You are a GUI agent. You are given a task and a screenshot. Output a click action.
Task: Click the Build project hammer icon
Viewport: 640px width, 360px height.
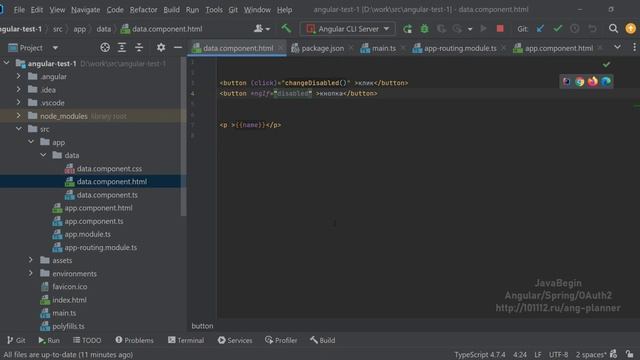[286, 29]
